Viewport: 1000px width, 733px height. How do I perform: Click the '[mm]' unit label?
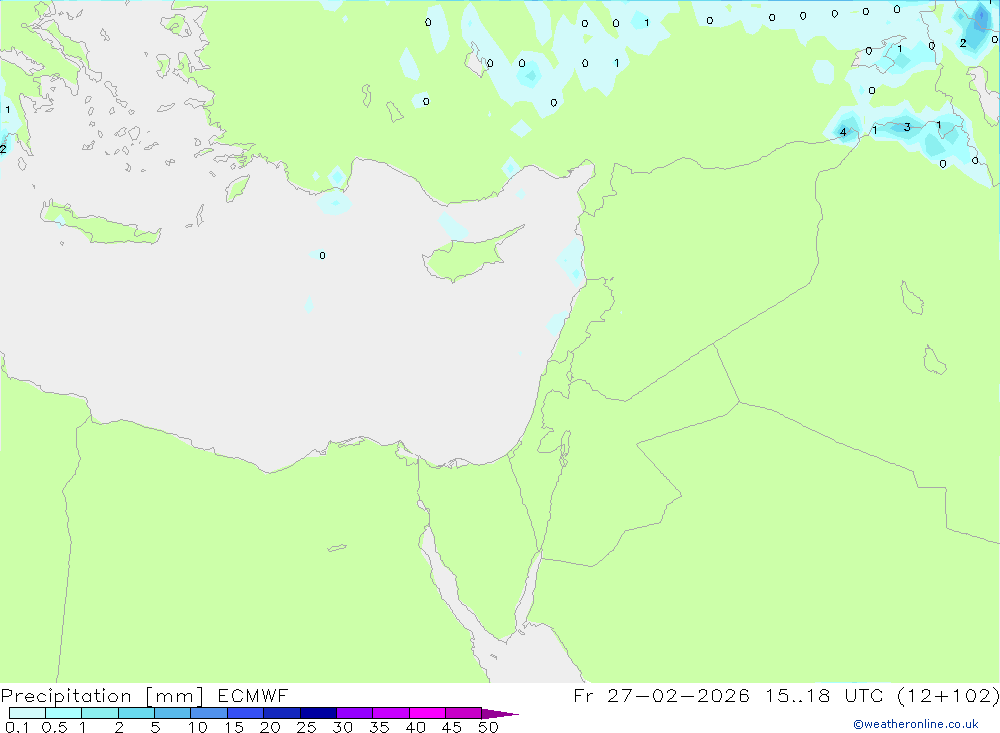[x=175, y=696]
